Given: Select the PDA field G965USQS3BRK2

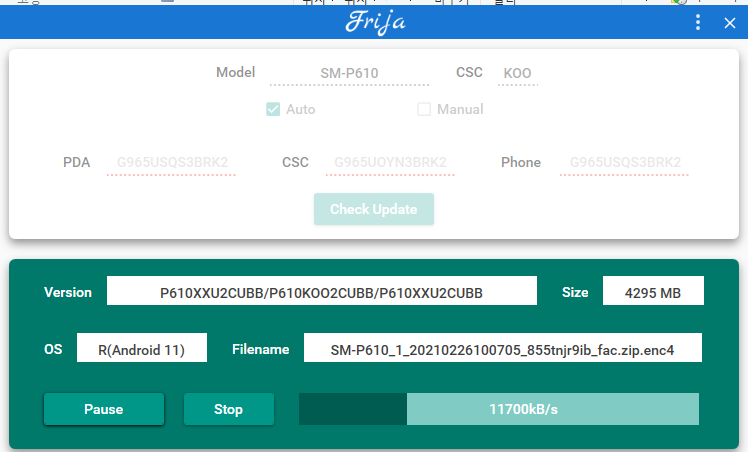Looking at the screenshot, I should (172, 163).
